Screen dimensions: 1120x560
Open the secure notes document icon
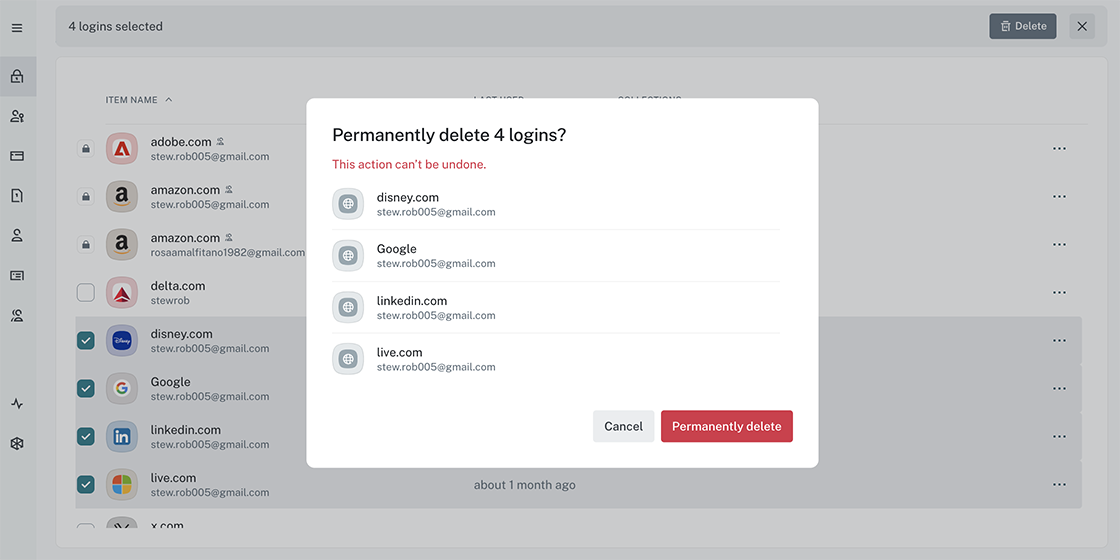pos(17,196)
